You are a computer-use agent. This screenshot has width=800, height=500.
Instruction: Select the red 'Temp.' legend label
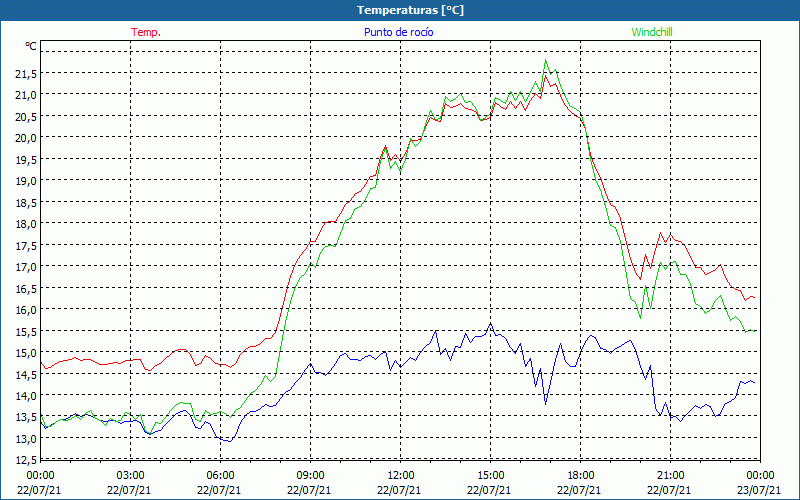click(146, 32)
